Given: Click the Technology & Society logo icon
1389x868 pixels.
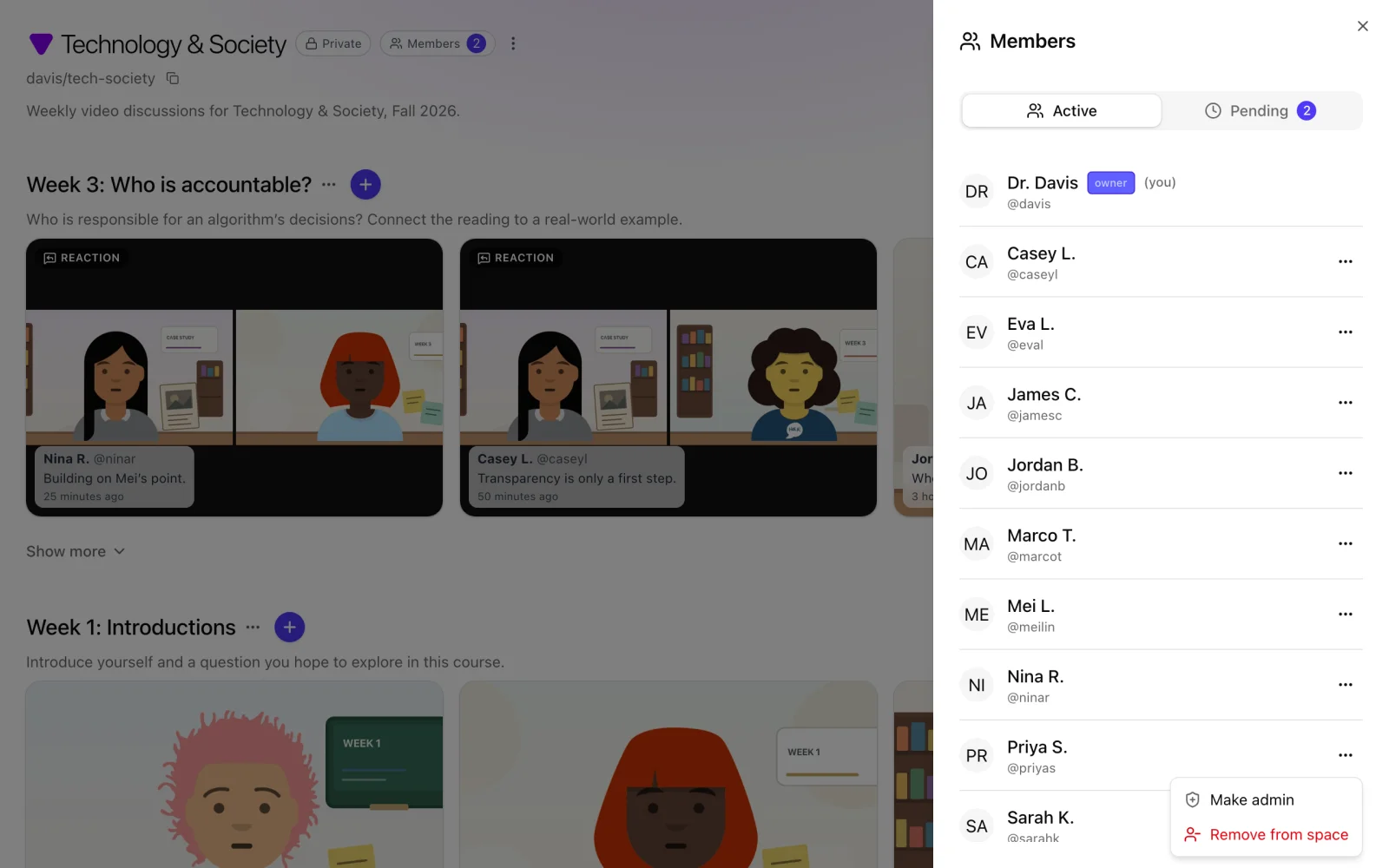Looking at the screenshot, I should 41,44.
